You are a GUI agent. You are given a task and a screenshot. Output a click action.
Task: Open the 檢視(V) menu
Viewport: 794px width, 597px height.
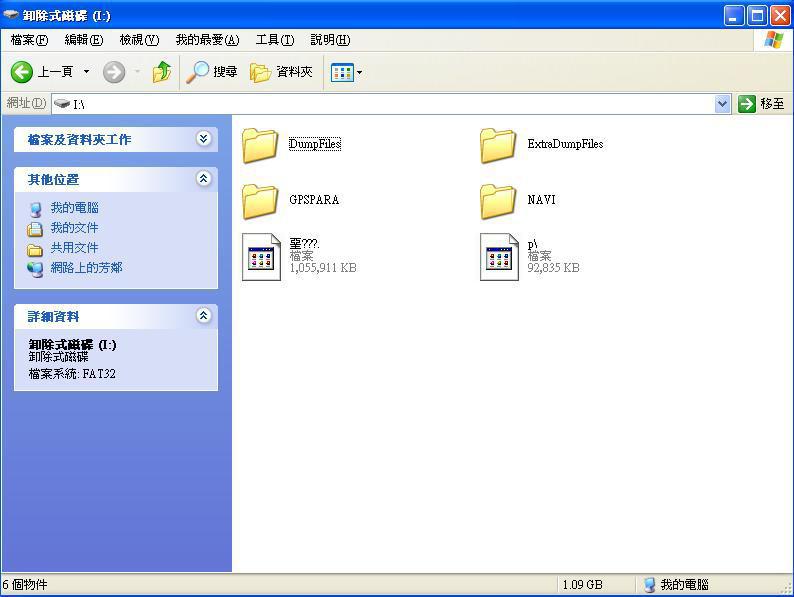click(139, 40)
